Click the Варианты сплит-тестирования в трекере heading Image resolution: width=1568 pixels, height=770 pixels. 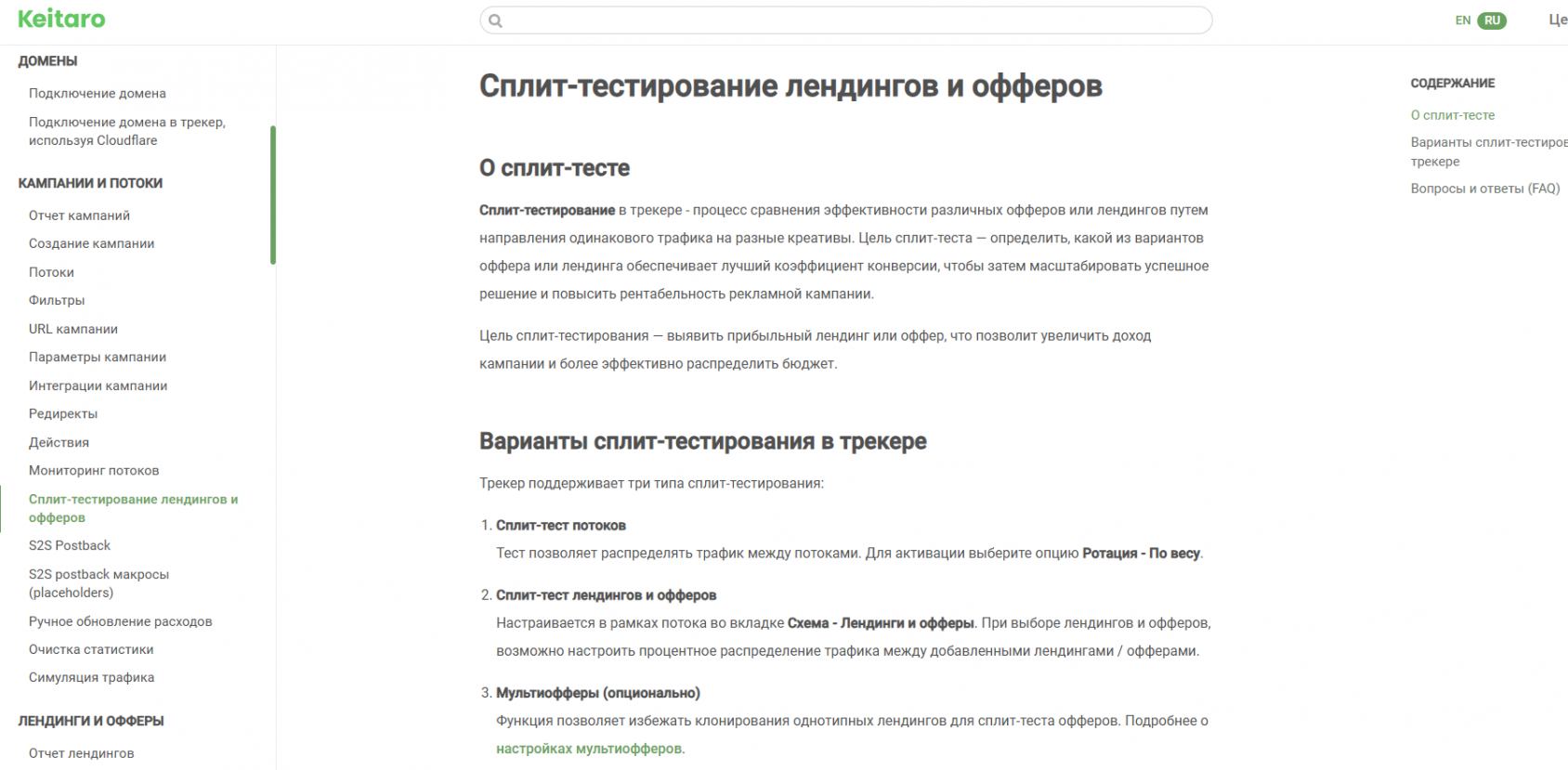pos(703,441)
